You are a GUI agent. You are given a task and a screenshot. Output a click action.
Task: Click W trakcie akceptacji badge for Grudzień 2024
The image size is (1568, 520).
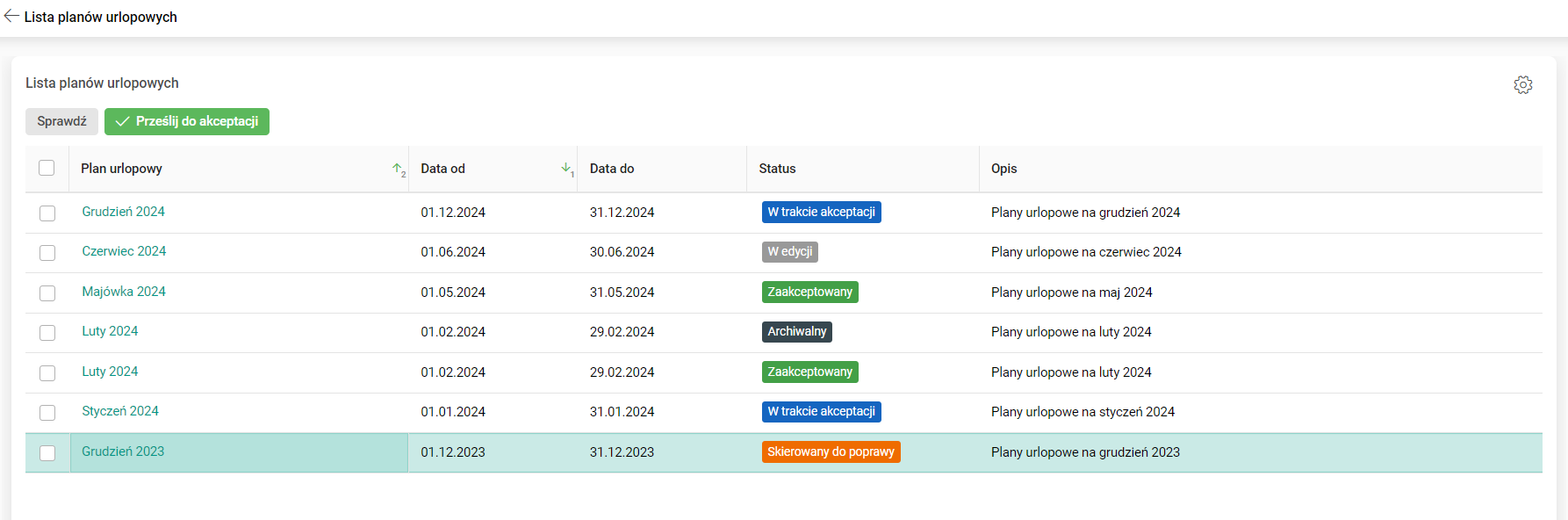(x=821, y=212)
